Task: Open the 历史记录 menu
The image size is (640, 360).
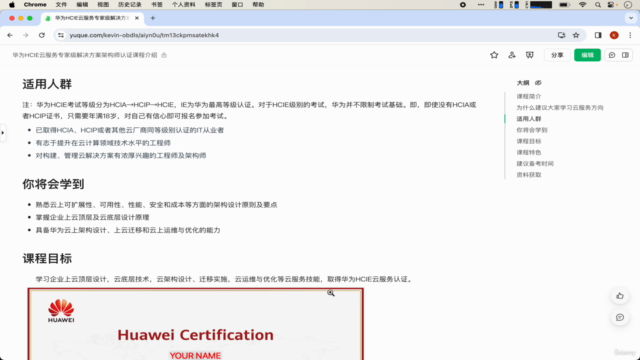Action: tap(130, 4)
